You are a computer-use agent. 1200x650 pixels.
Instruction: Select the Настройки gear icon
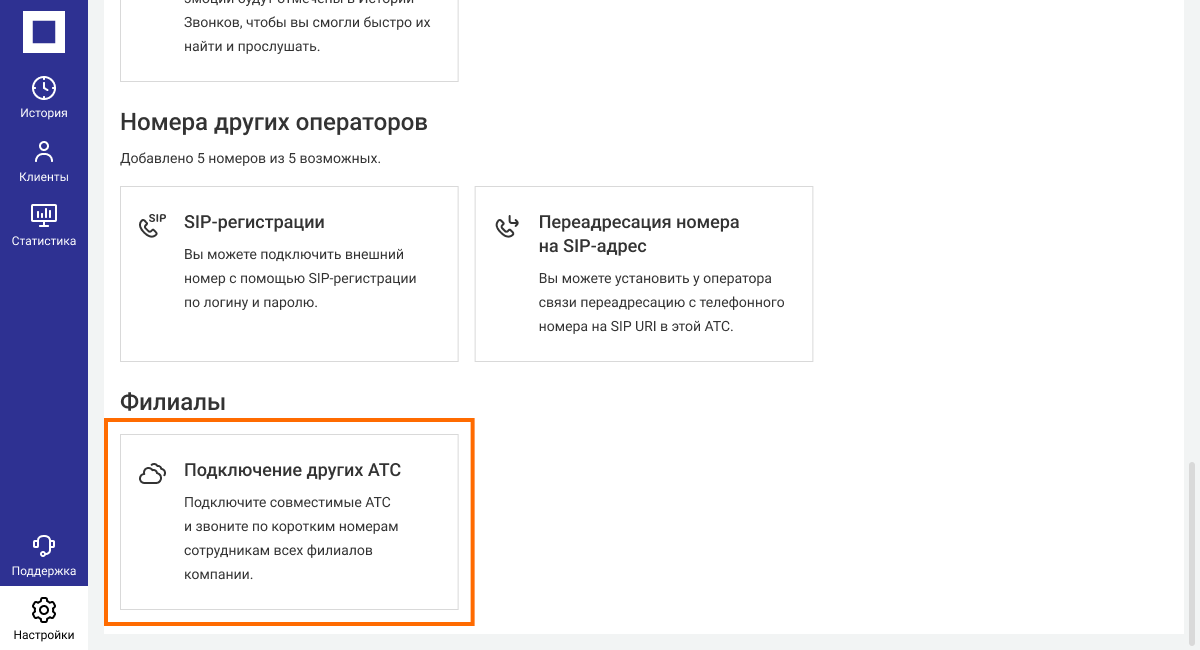(x=44, y=609)
